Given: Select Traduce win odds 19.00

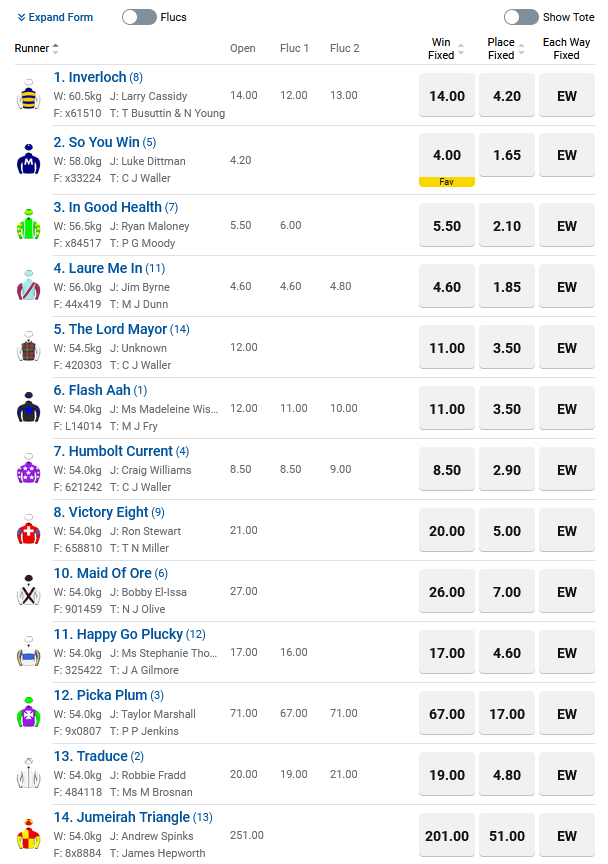Looking at the screenshot, I should (447, 775).
